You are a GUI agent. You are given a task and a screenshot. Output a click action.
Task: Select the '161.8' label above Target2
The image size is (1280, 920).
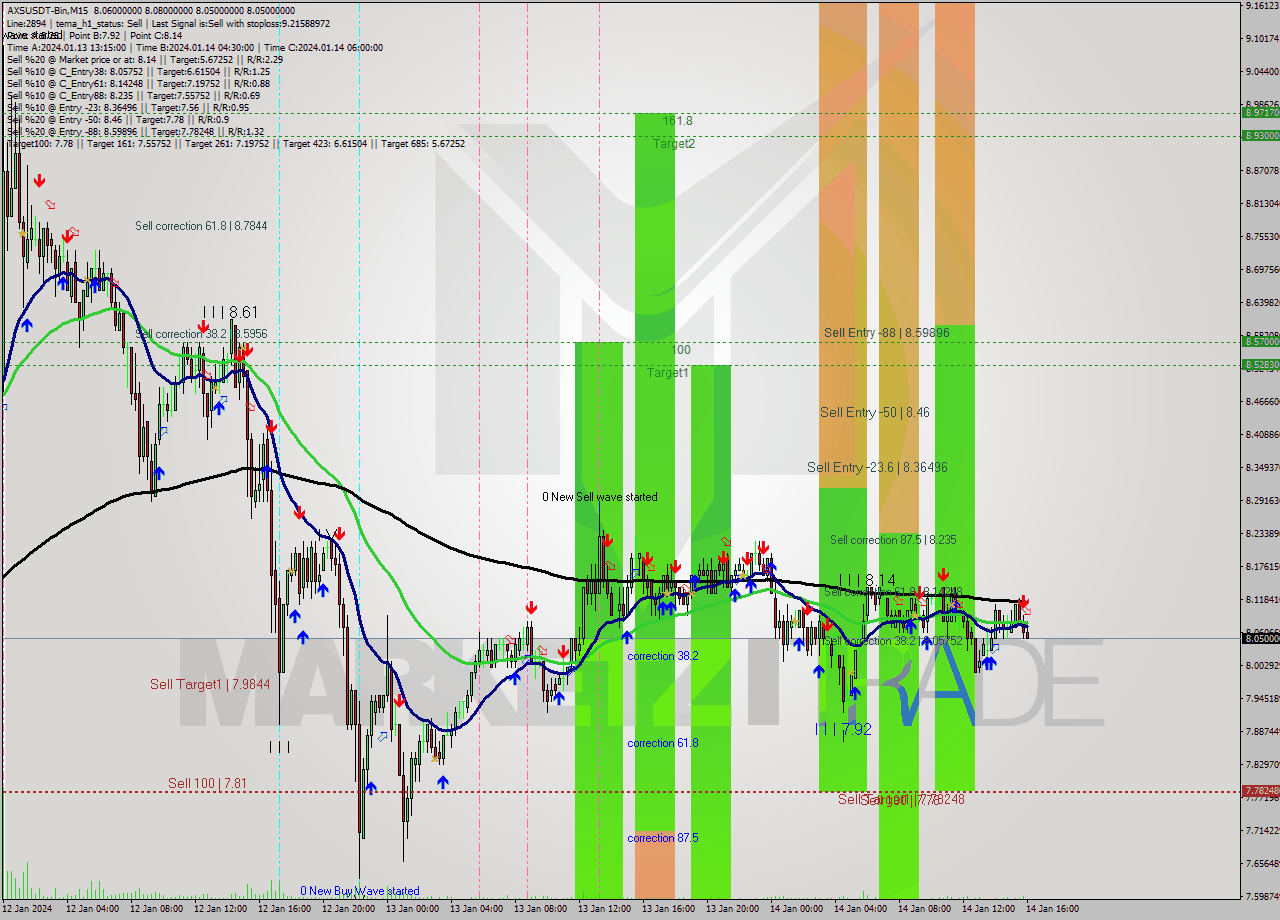point(677,120)
